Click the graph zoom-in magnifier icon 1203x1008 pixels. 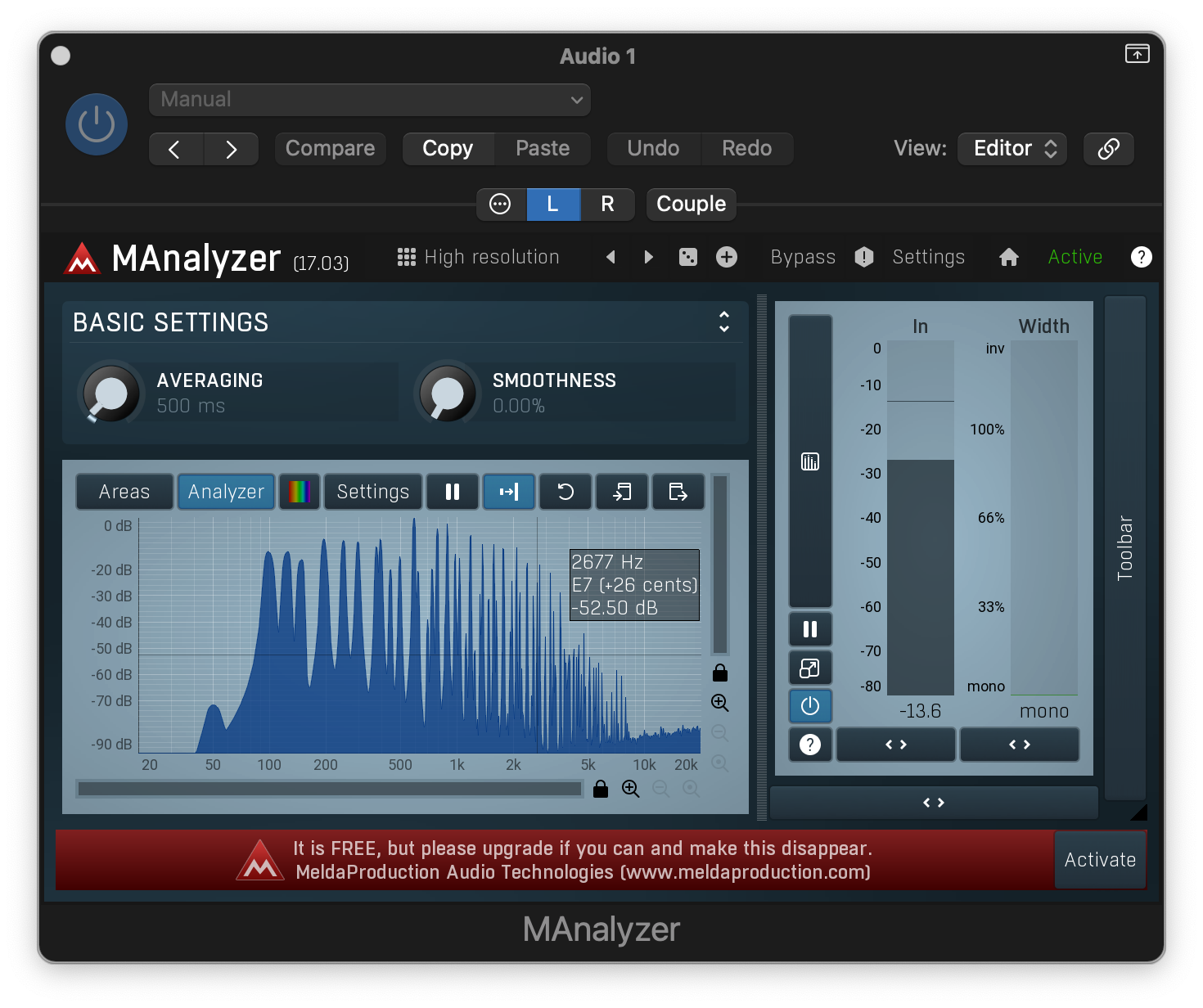719,703
